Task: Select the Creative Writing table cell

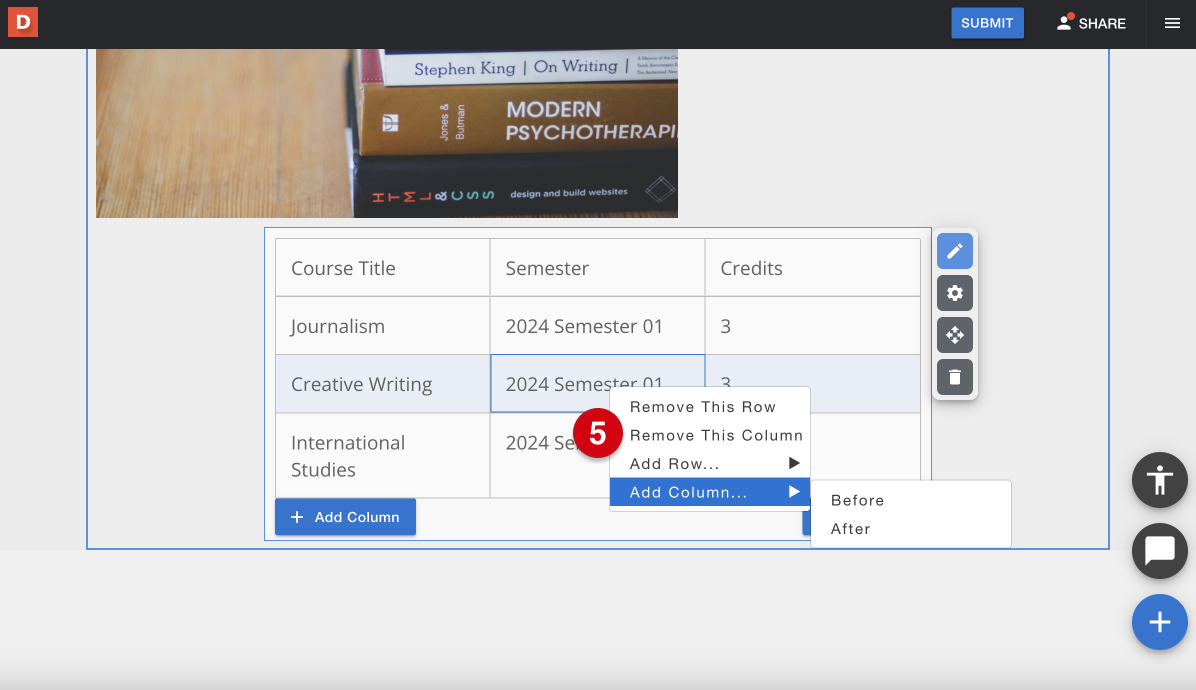Action: tap(361, 384)
